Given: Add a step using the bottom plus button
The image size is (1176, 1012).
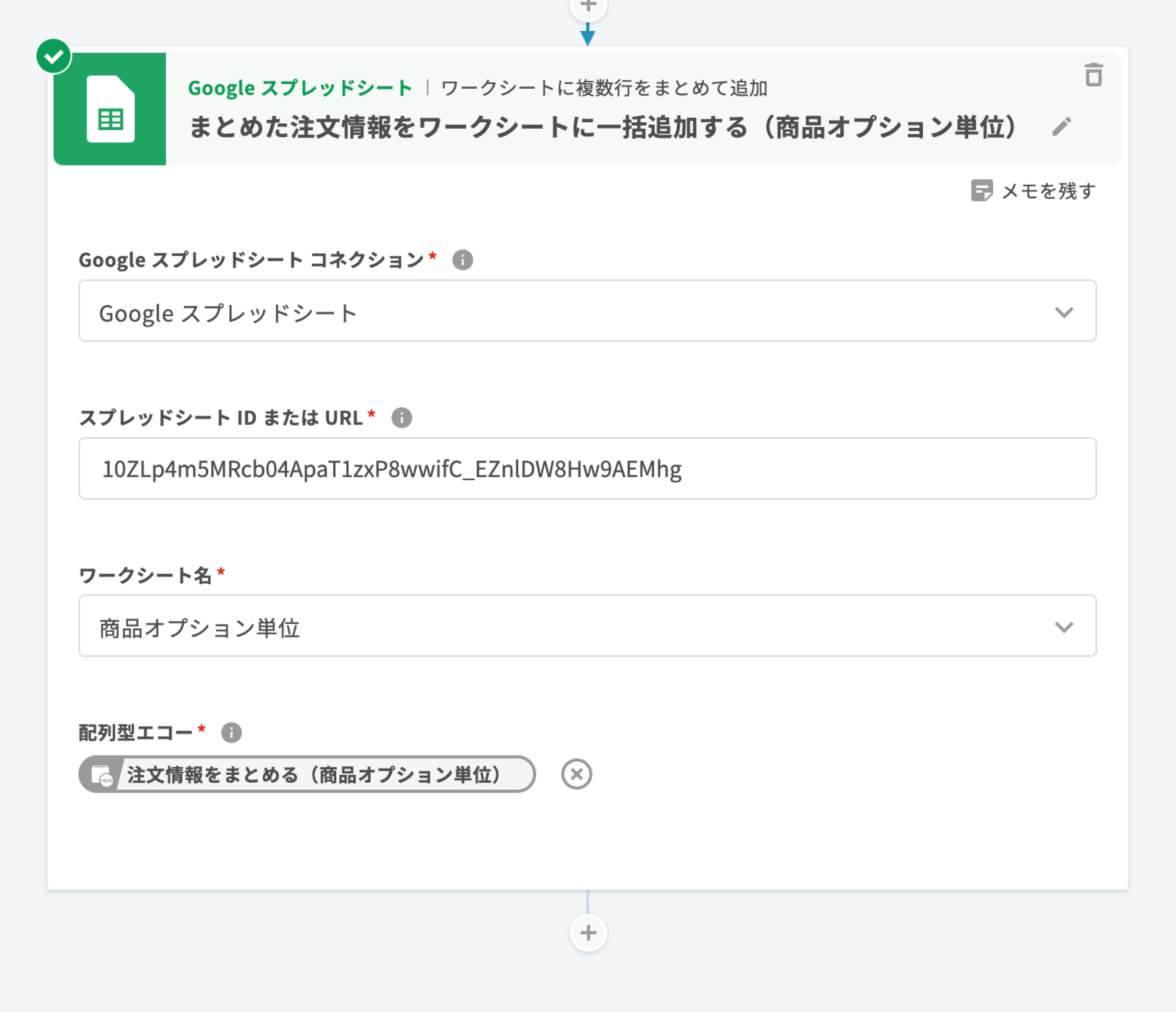Looking at the screenshot, I should [588, 932].
